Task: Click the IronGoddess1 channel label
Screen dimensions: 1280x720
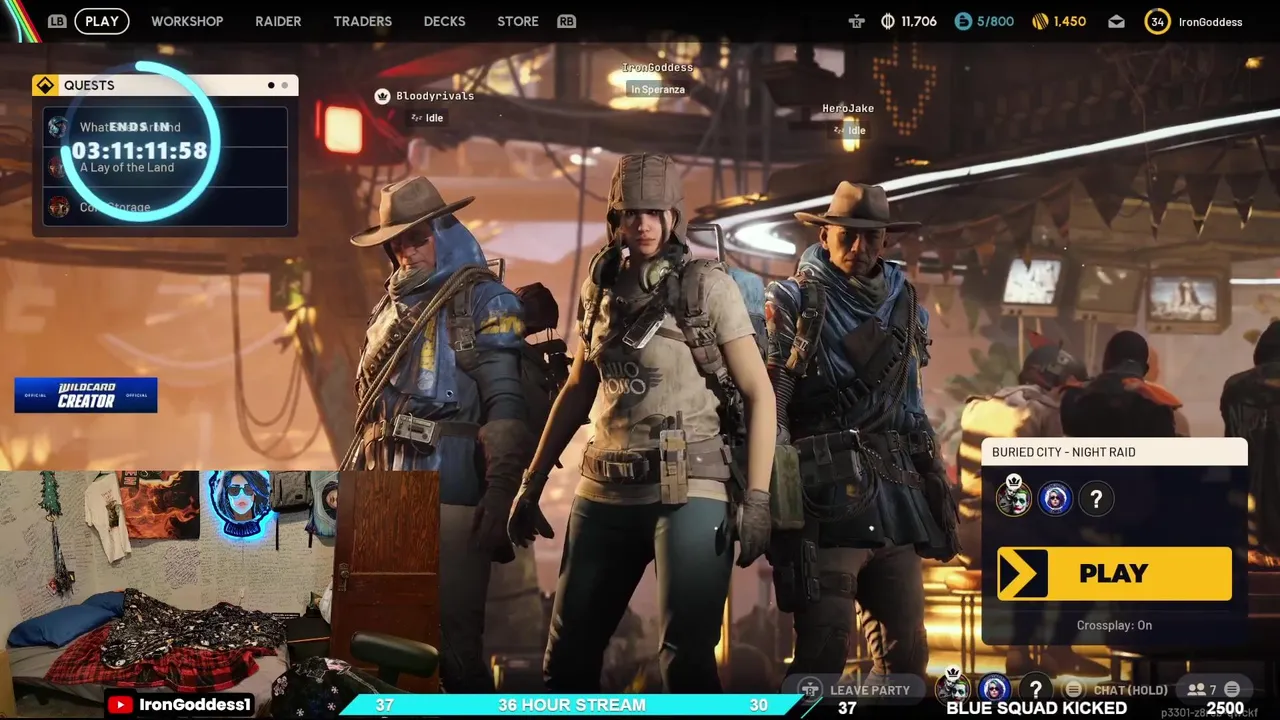Action: coord(194,705)
